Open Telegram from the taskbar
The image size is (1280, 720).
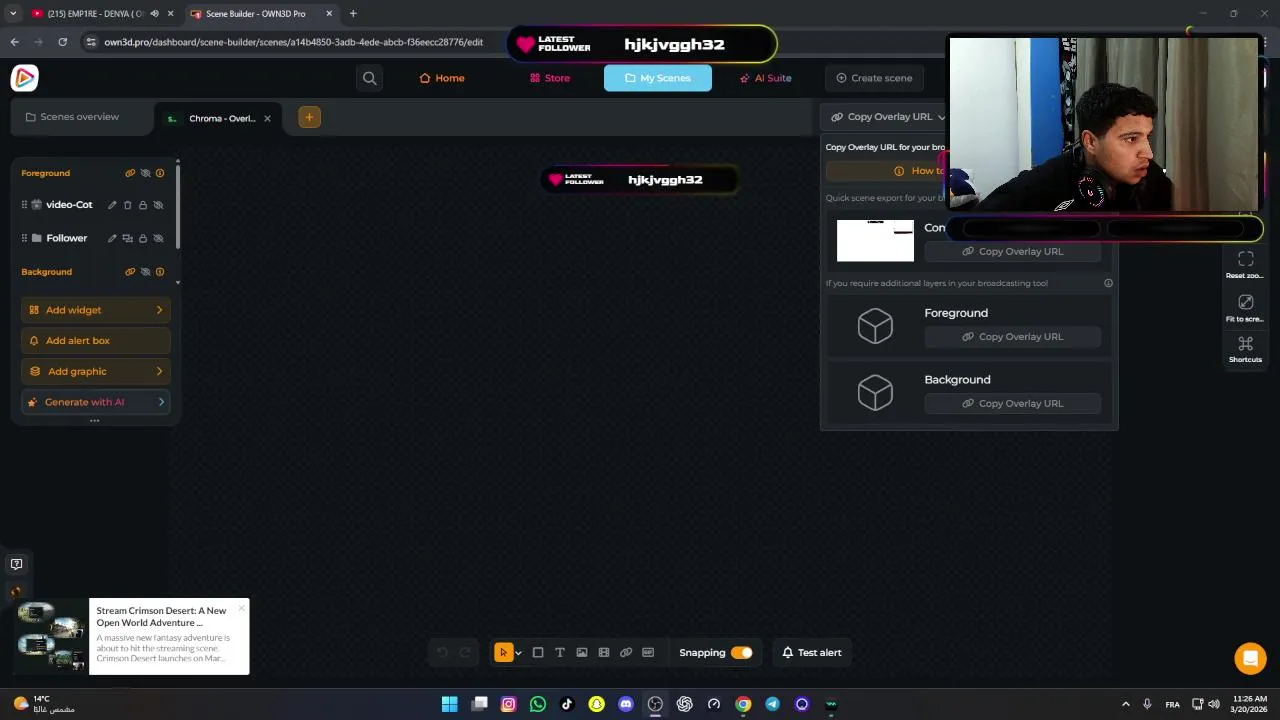pyautogui.click(x=772, y=704)
